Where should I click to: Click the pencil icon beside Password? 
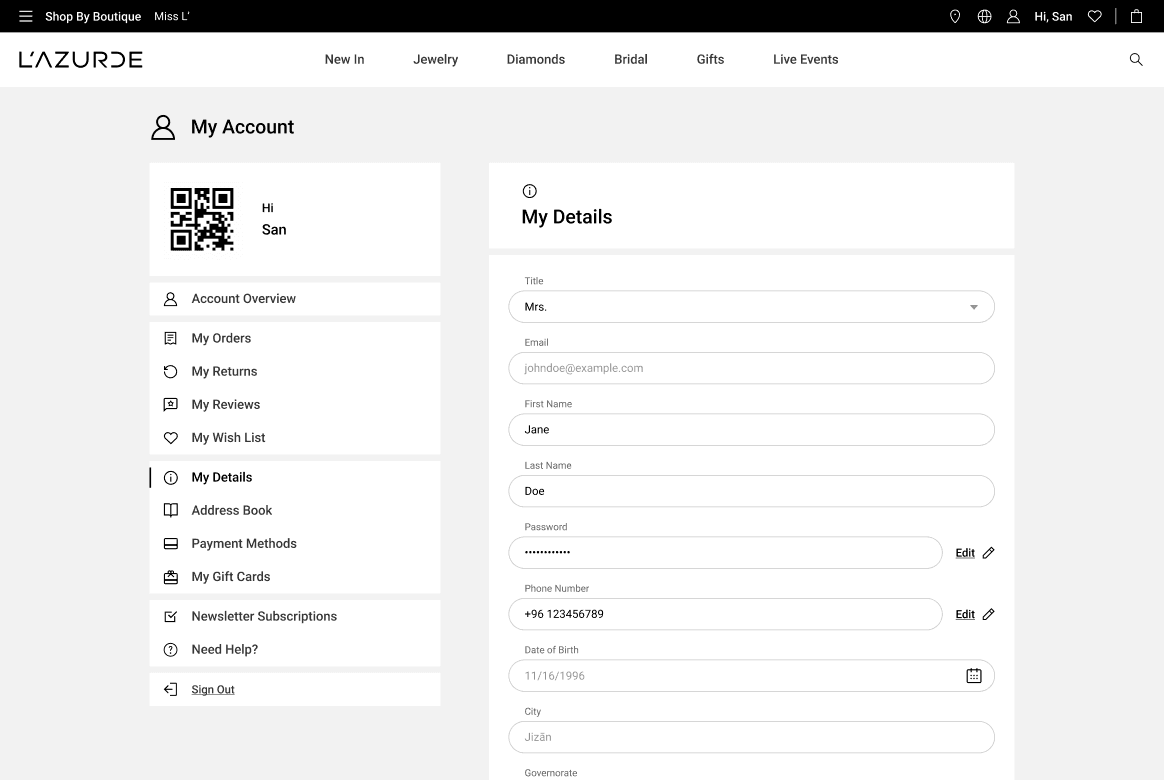988,553
